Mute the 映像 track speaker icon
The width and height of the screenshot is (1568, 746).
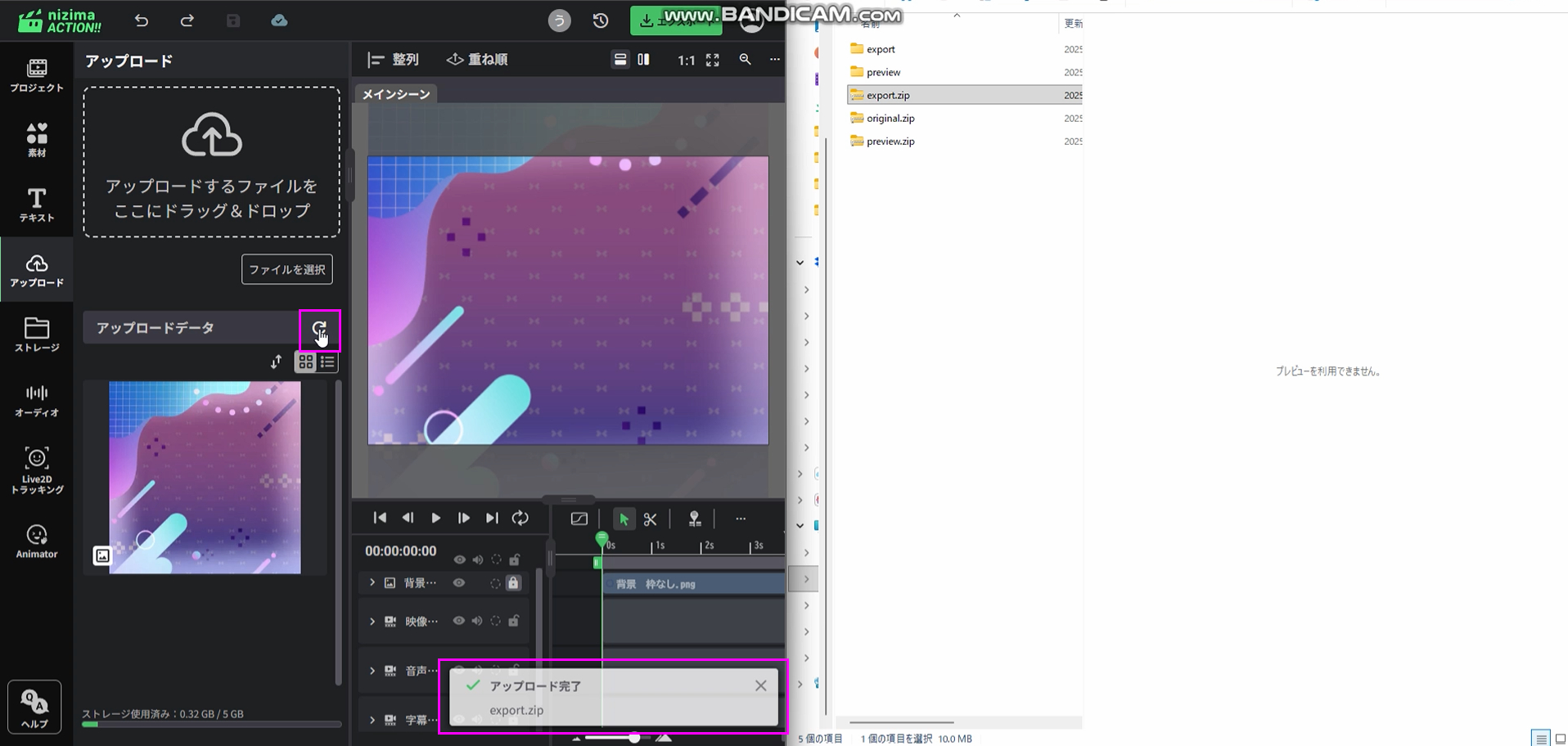point(477,621)
